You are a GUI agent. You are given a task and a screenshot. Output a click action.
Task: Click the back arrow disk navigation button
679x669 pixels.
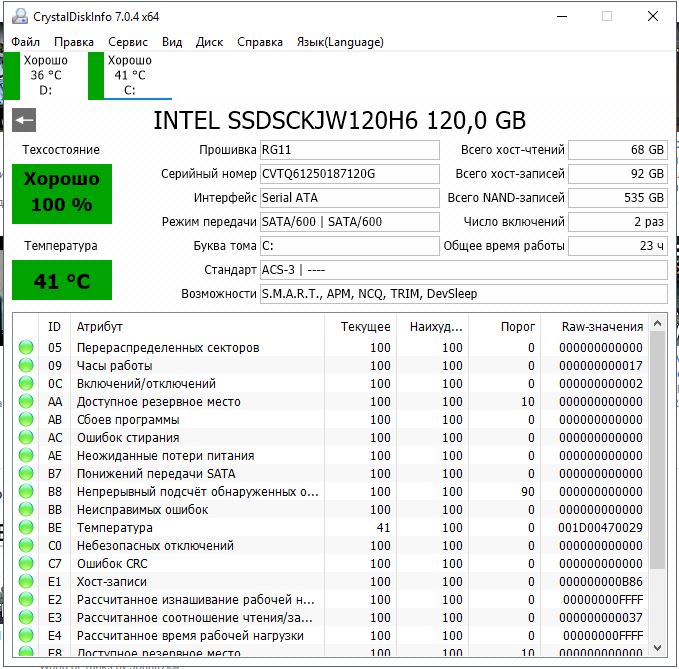(x=24, y=120)
